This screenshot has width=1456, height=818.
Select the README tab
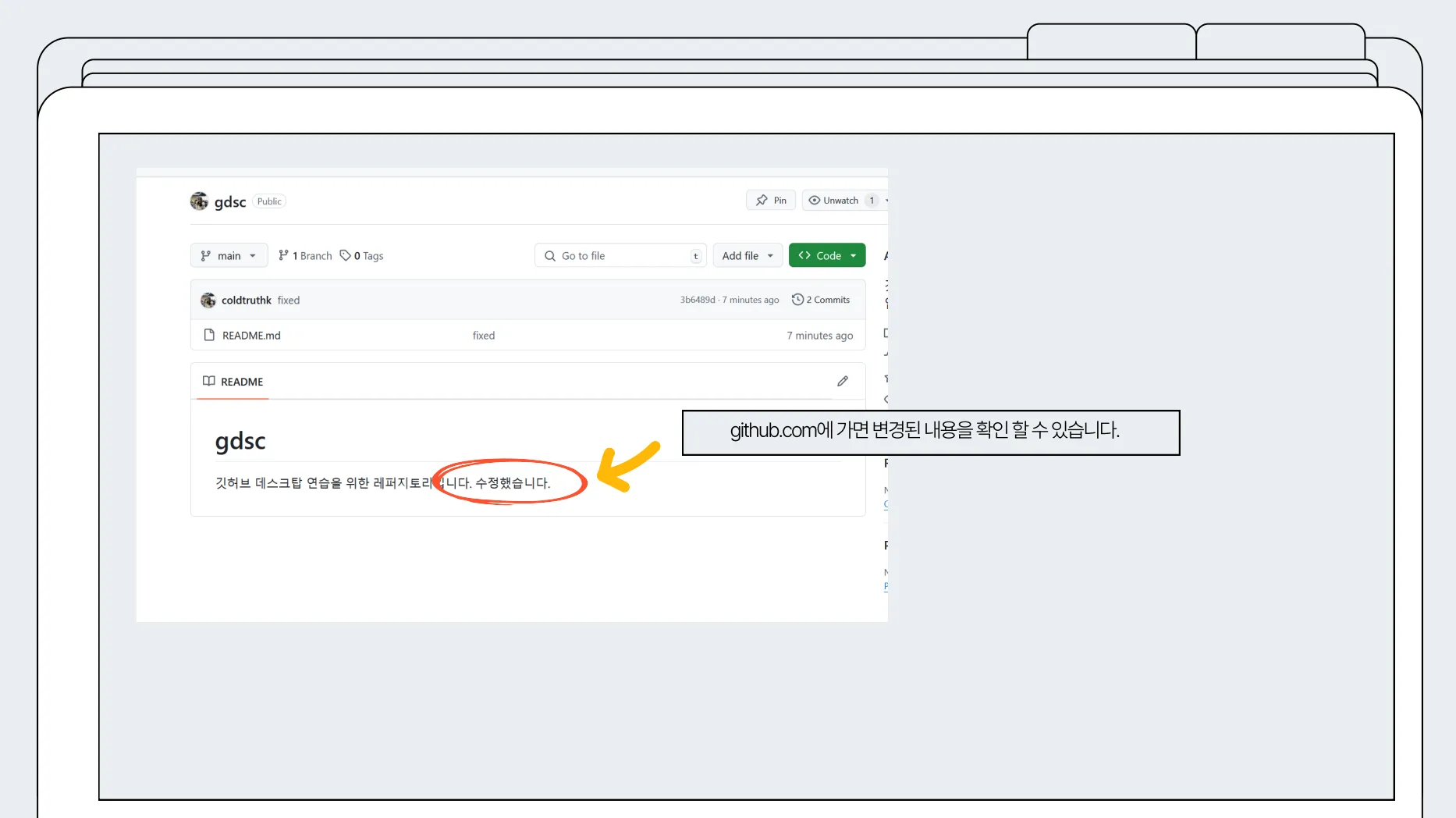[x=233, y=382]
